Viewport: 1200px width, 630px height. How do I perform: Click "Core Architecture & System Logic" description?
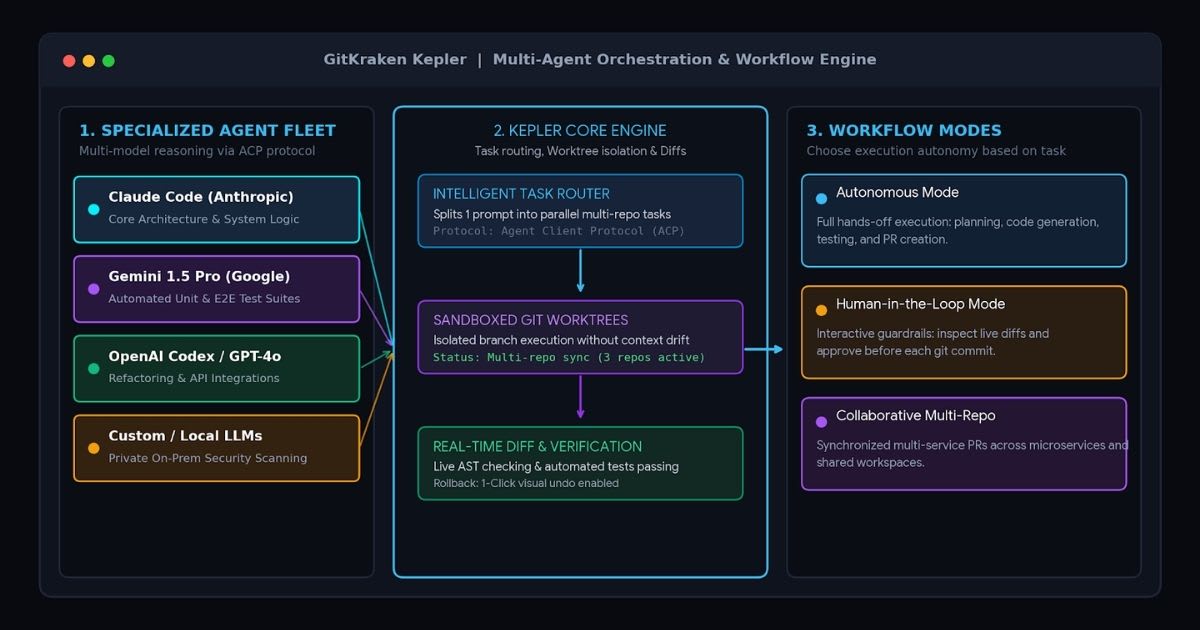(204, 219)
